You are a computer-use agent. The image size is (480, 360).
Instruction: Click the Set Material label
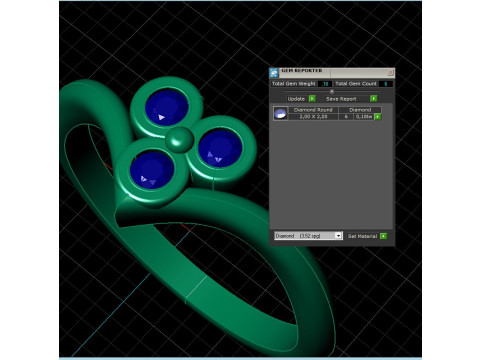point(362,236)
